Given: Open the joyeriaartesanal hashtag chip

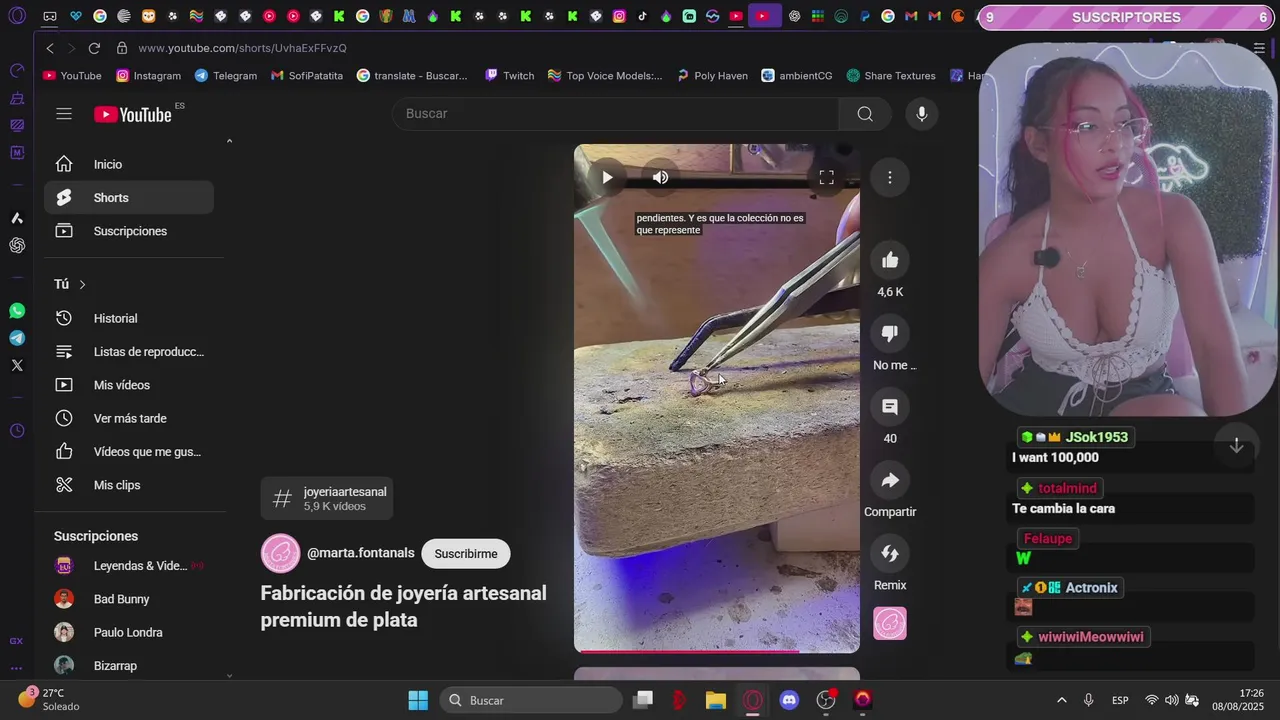Looking at the screenshot, I should [327, 498].
